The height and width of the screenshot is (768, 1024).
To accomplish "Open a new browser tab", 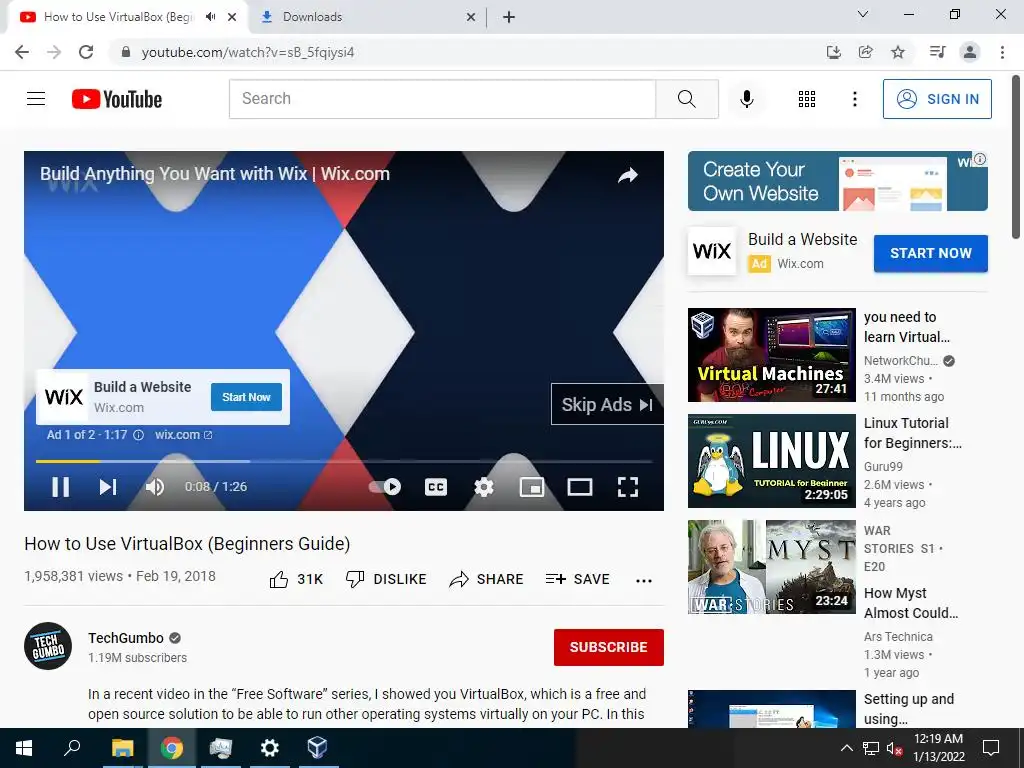I will coord(509,18).
